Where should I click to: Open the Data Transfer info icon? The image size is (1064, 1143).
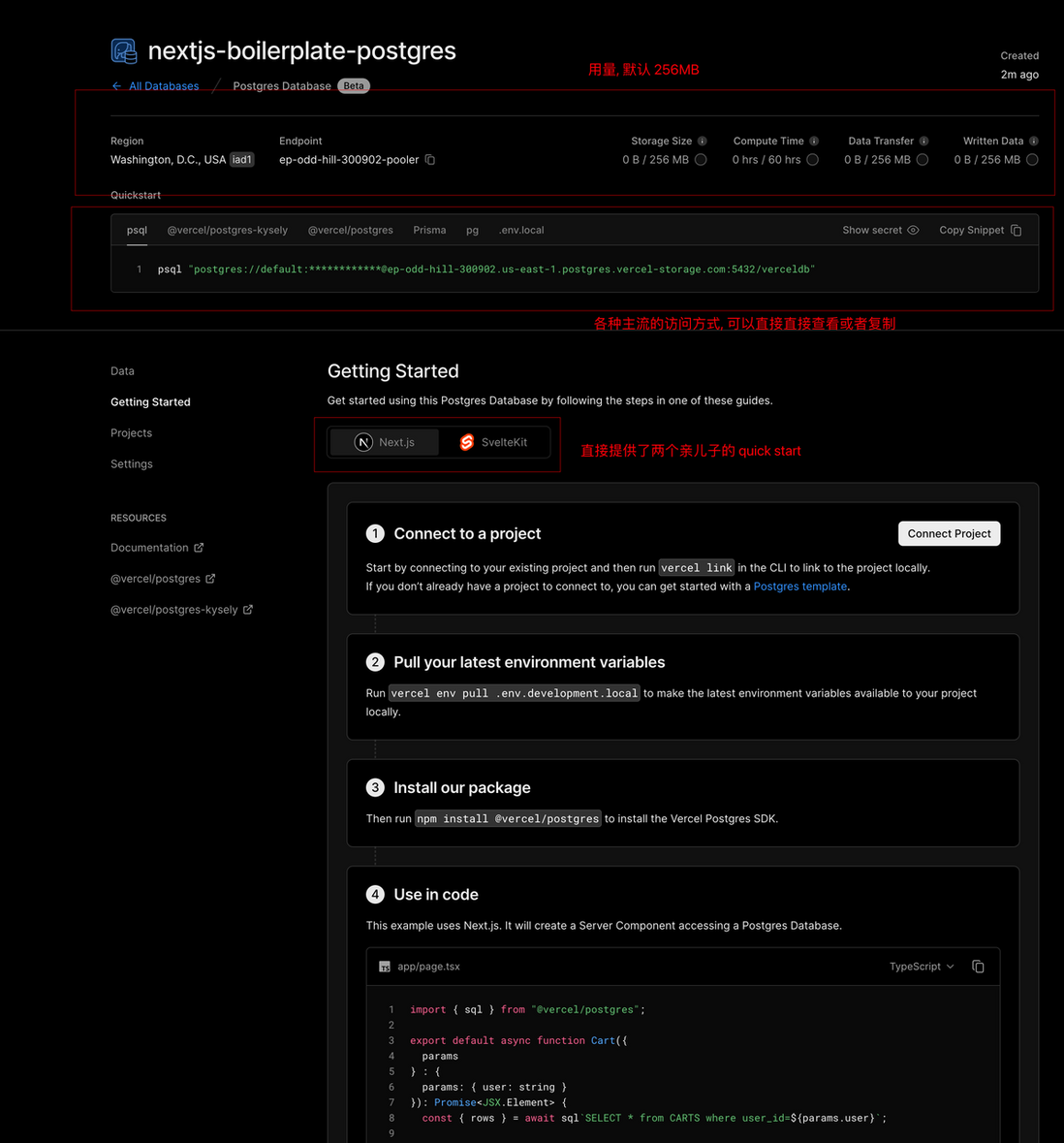point(924,141)
